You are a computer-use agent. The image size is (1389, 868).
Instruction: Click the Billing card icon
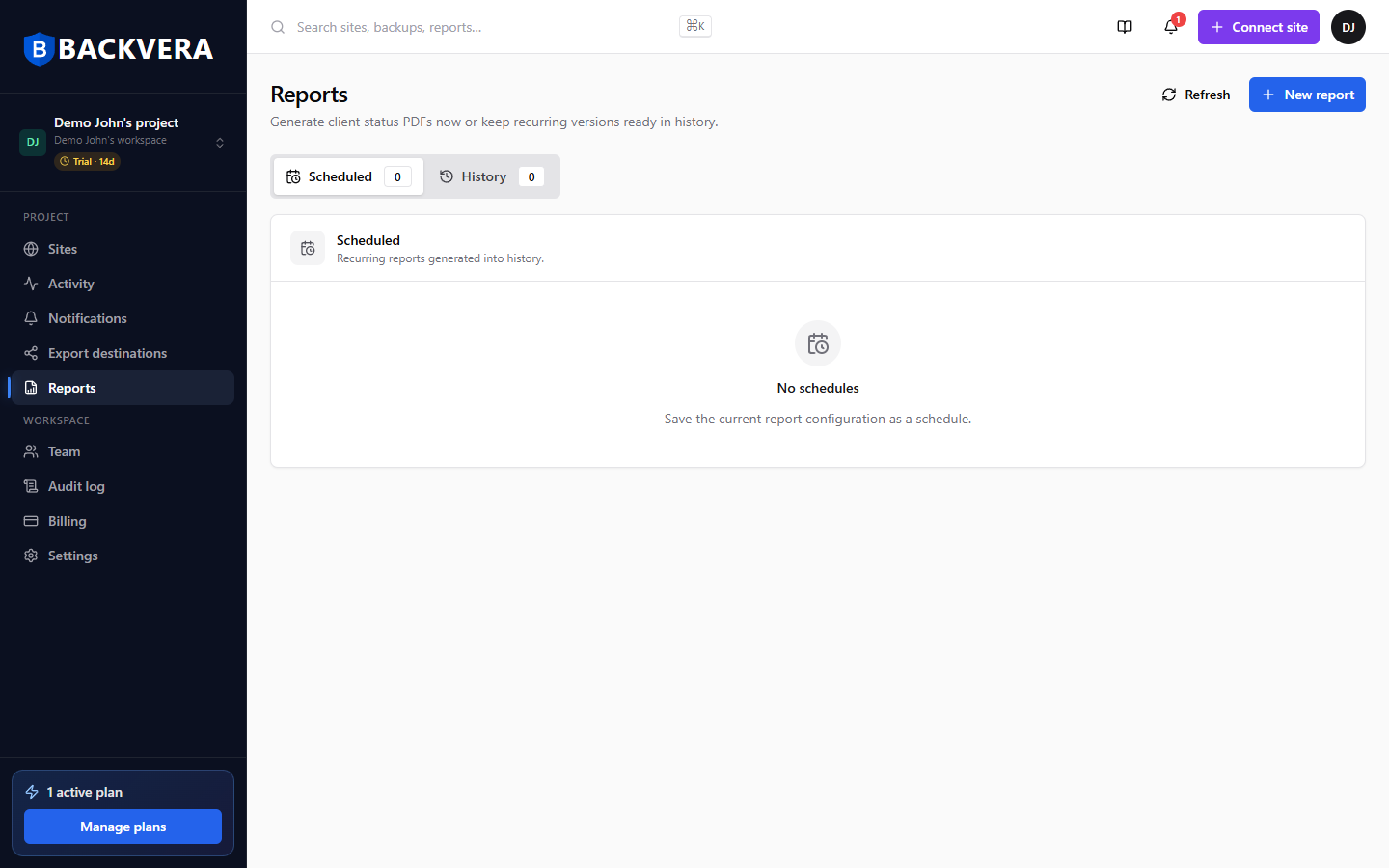click(31, 521)
